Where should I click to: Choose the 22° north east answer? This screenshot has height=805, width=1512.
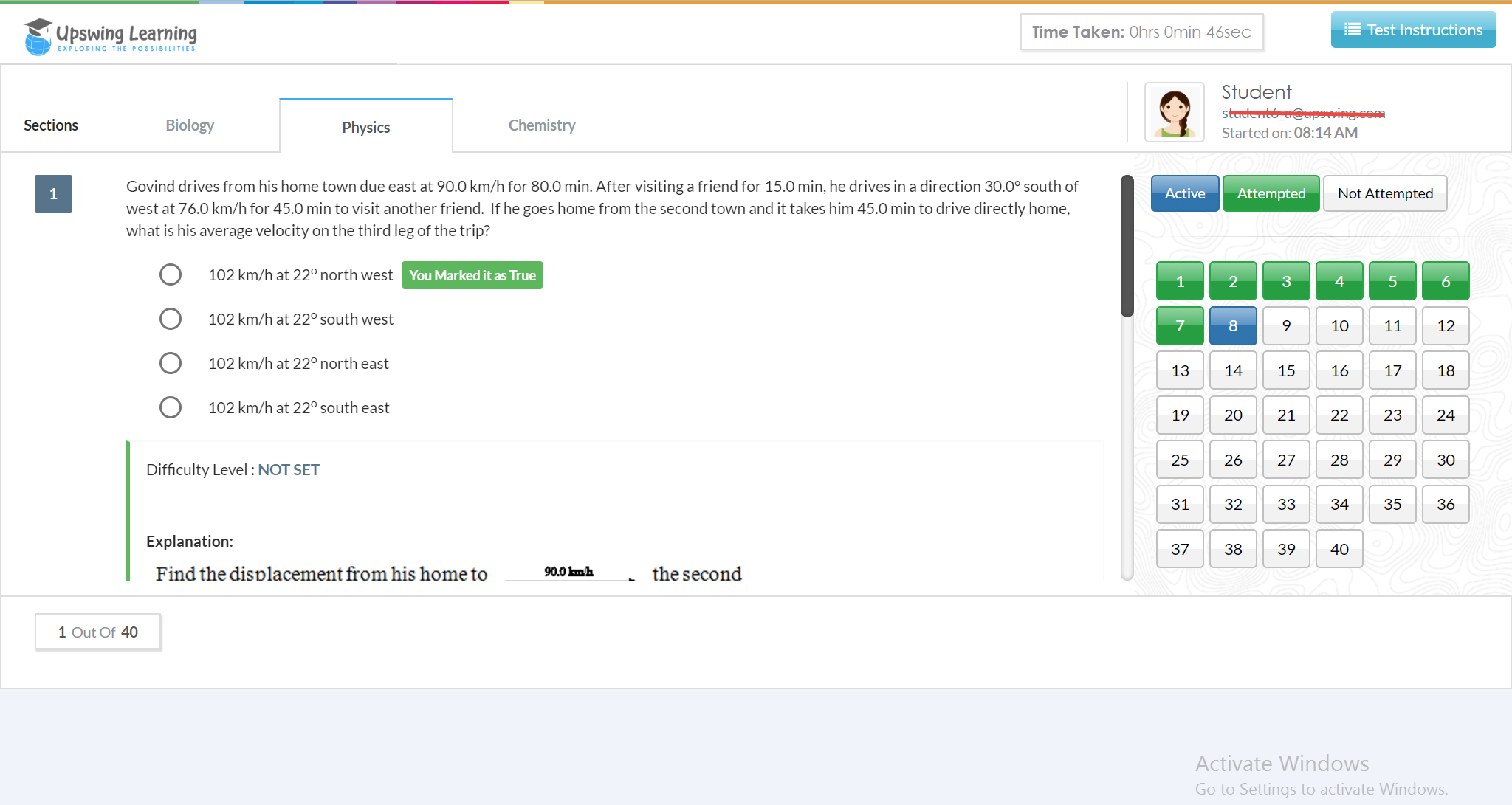[171, 363]
